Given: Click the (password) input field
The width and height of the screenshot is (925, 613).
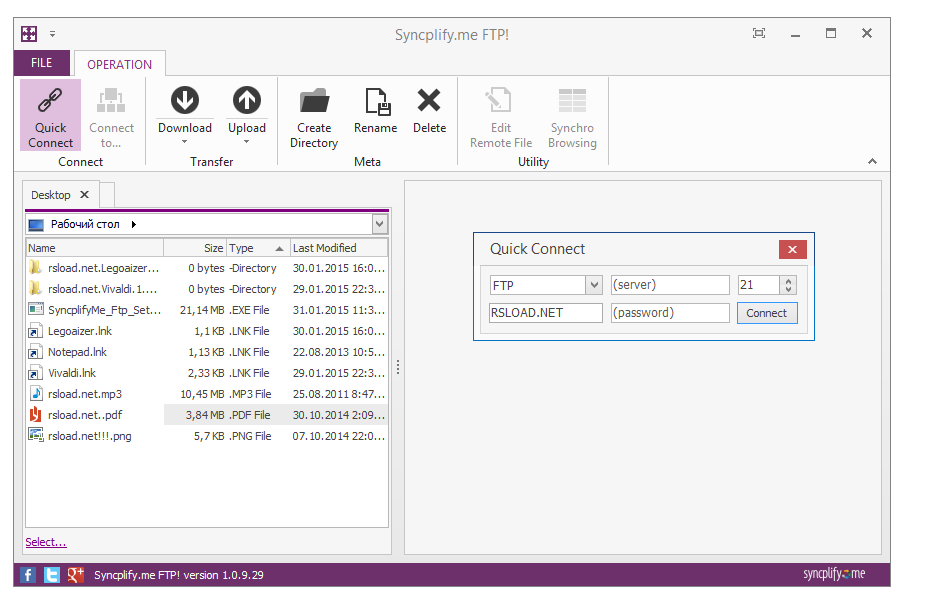Looking at the screenshot, I should 670,313.
